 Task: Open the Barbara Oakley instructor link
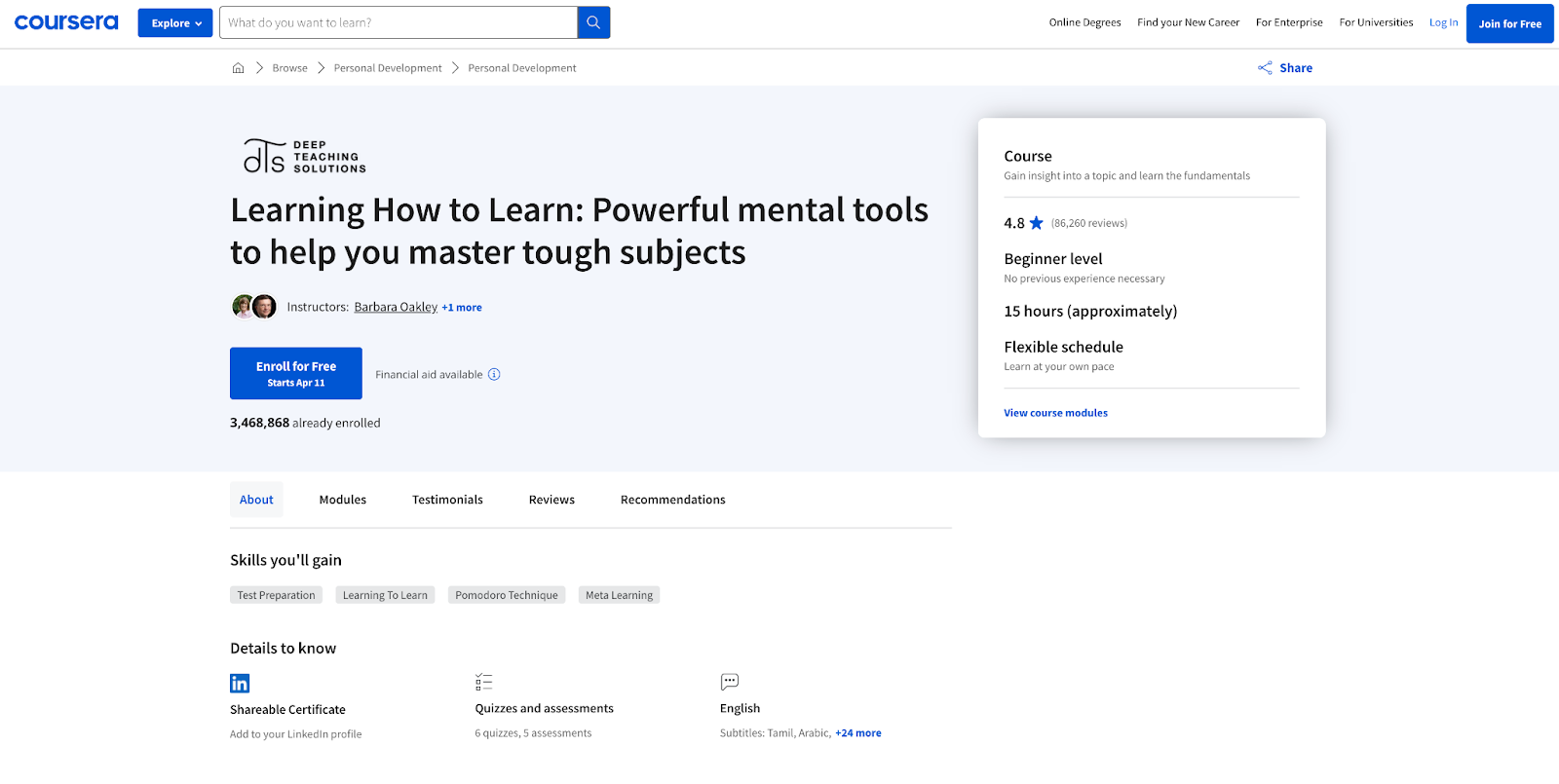coord(396,307)
